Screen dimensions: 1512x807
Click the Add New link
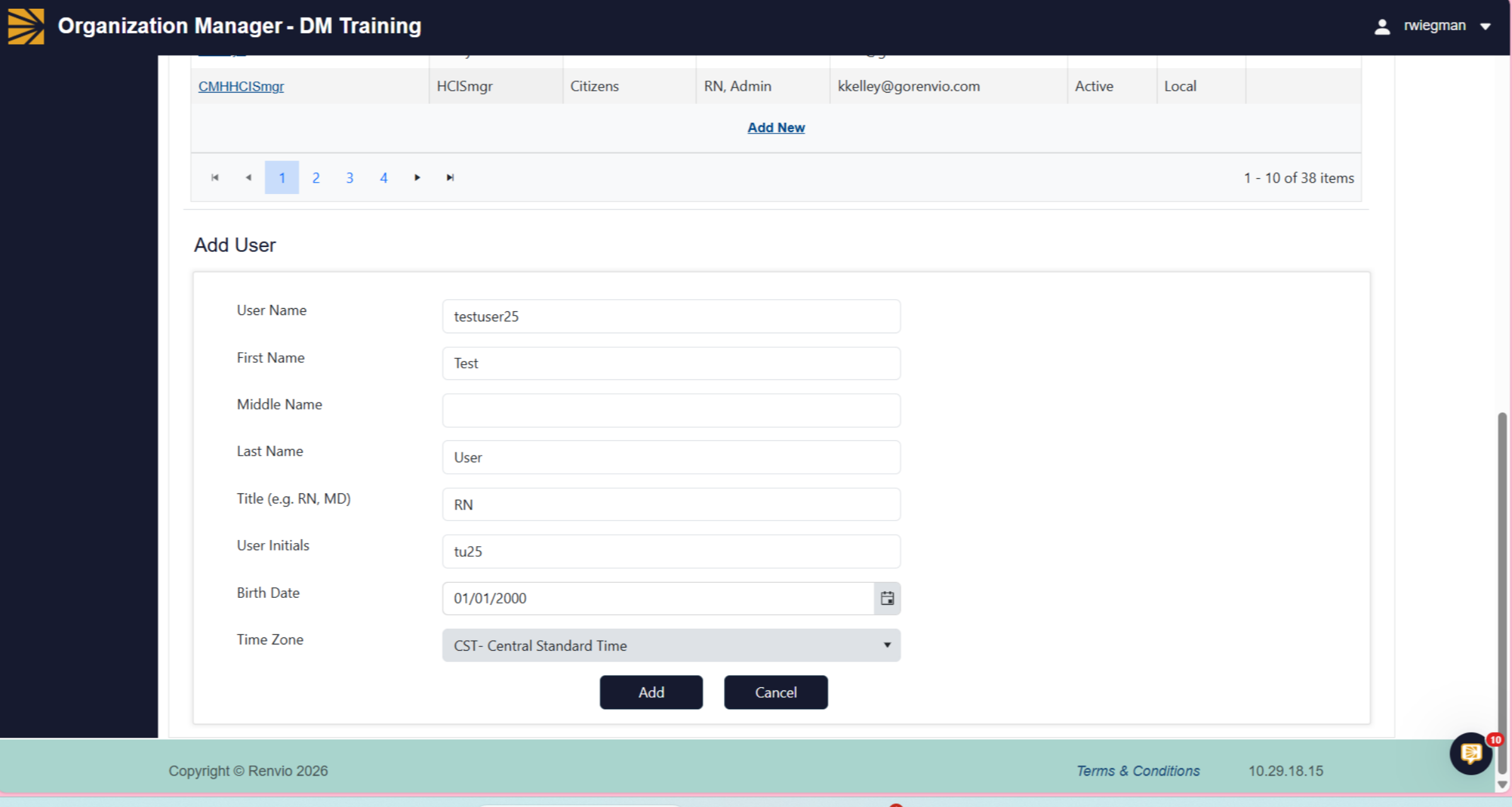(776, 127)
